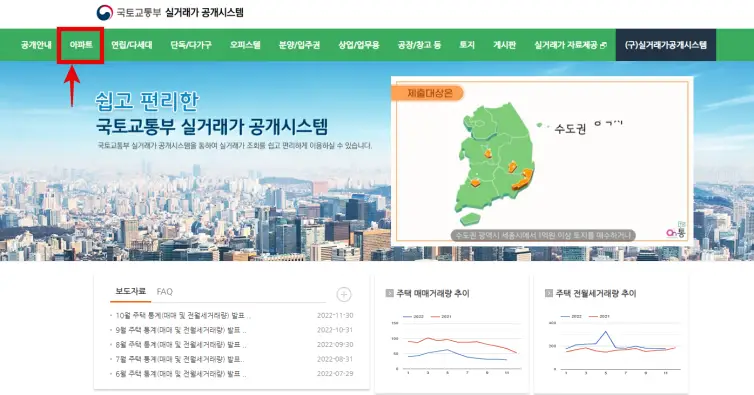Open the 8월 주택 통계 발표 article
Image resolution: width=754 pixels, height=395 pixels.
tap(181, 344)
